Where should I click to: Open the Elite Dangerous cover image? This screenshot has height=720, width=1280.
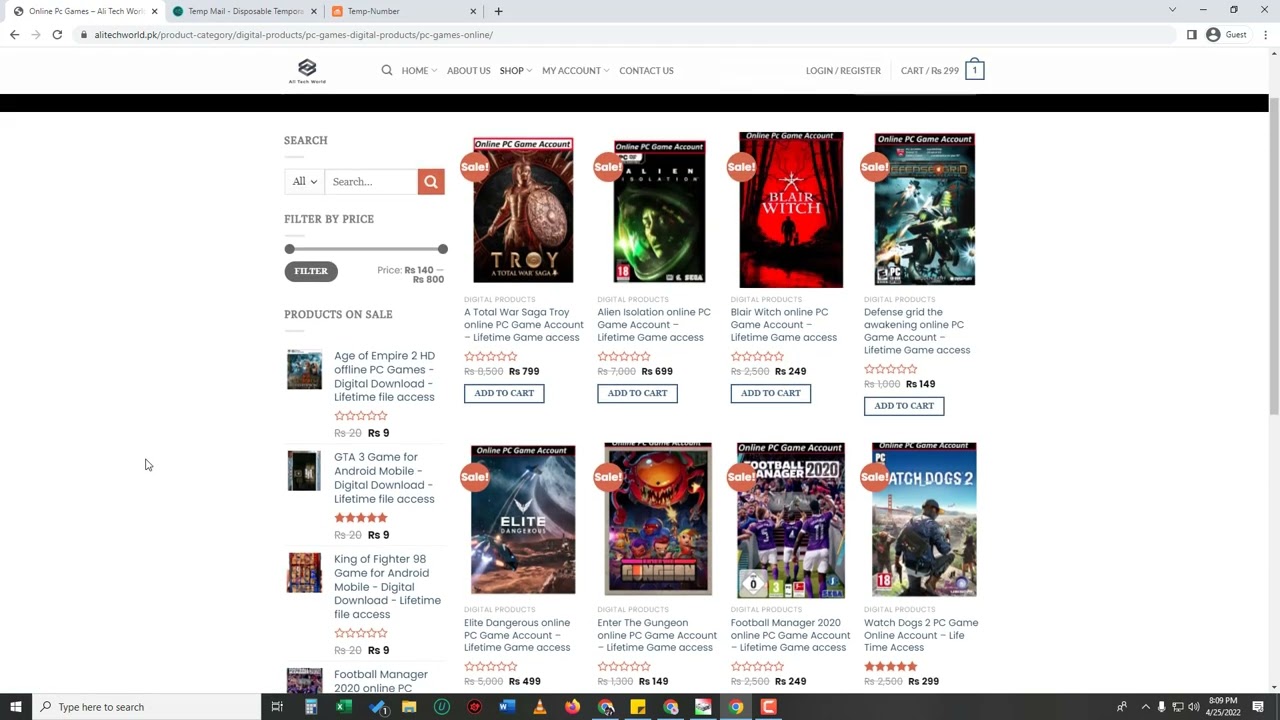(x=523, y=519)
